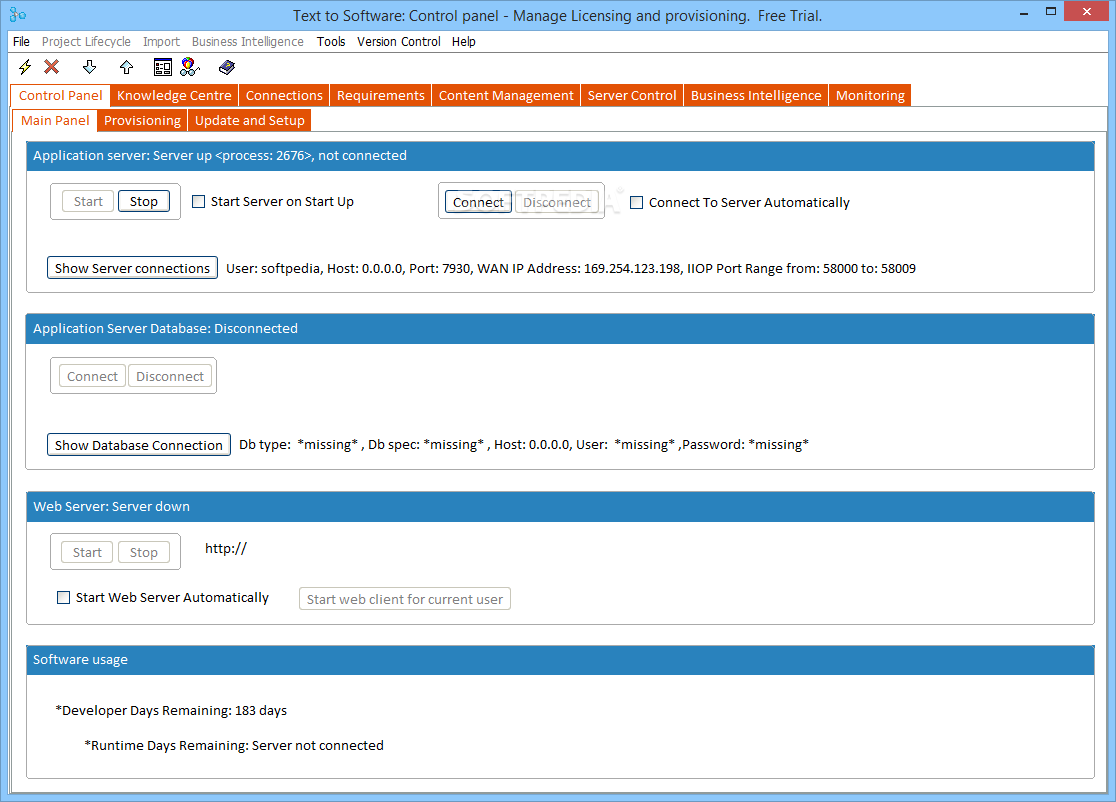Screen dimensions: 1116x802
Task: Click the down arrow toolbar icon
Action: point(89,67)
